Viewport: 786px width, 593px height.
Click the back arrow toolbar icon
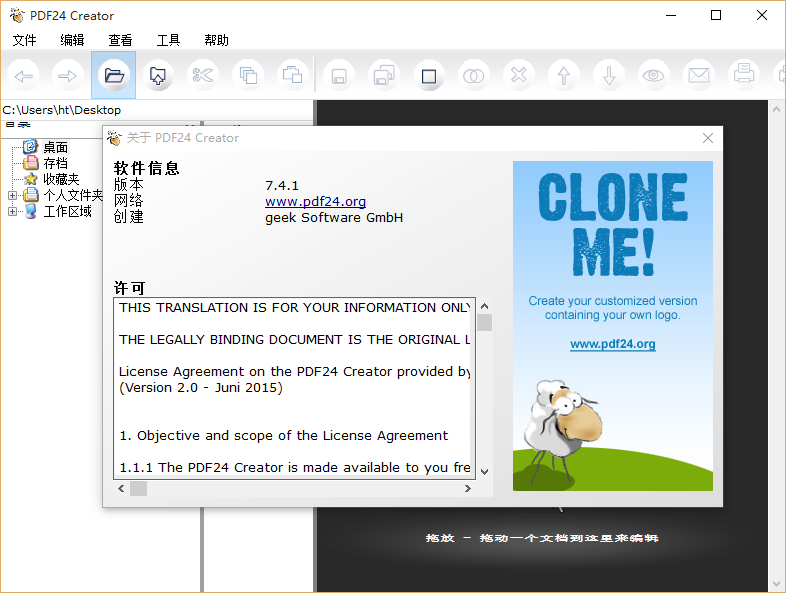click(24, 75)
